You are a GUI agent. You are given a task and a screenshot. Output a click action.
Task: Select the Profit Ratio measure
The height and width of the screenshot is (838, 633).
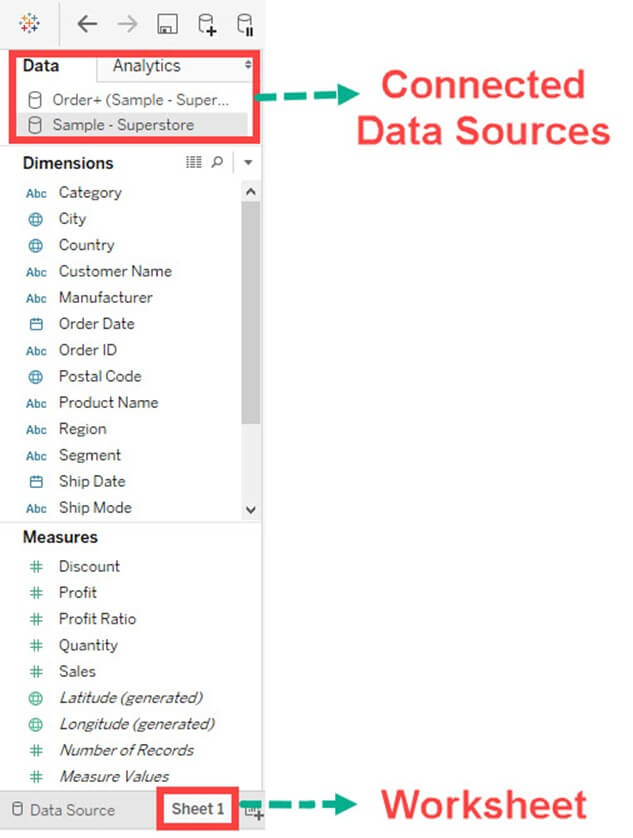click(x=97, y=619)
